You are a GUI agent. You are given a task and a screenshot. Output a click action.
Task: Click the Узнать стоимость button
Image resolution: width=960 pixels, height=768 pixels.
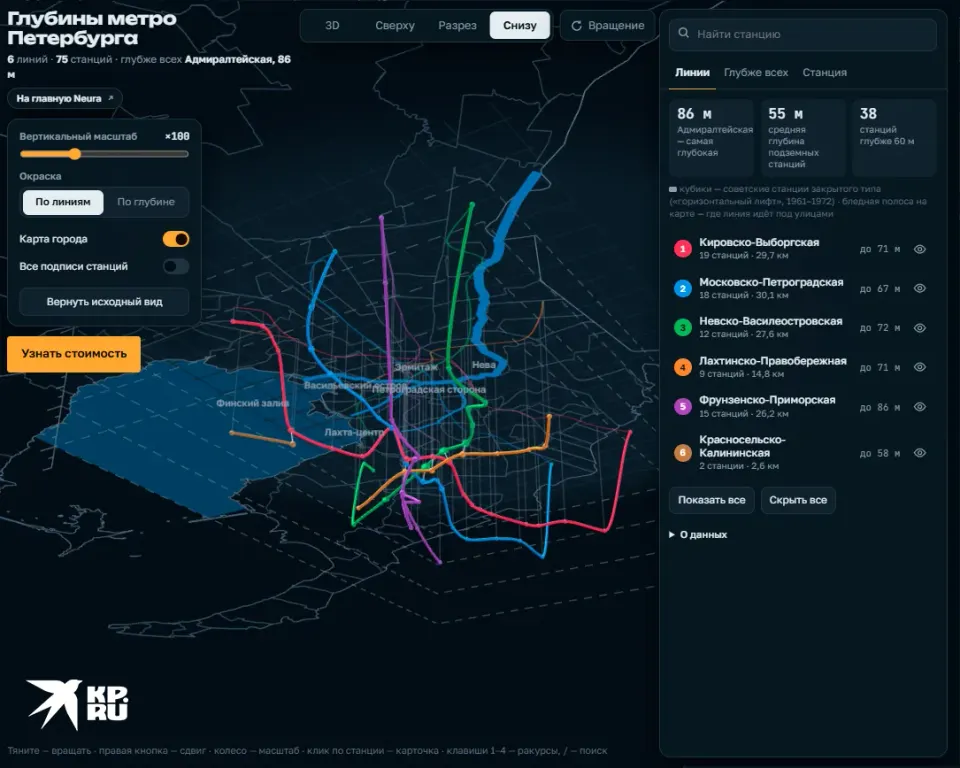coord(74,353)
